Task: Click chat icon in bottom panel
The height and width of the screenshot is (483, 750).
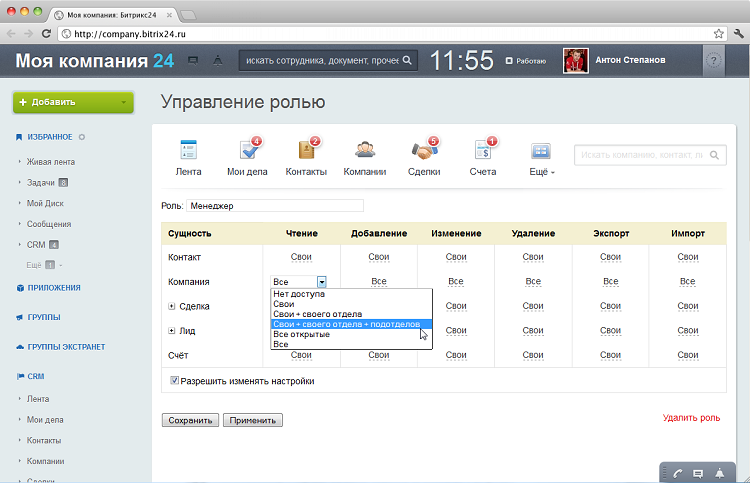Action: (x=698, y=473)
